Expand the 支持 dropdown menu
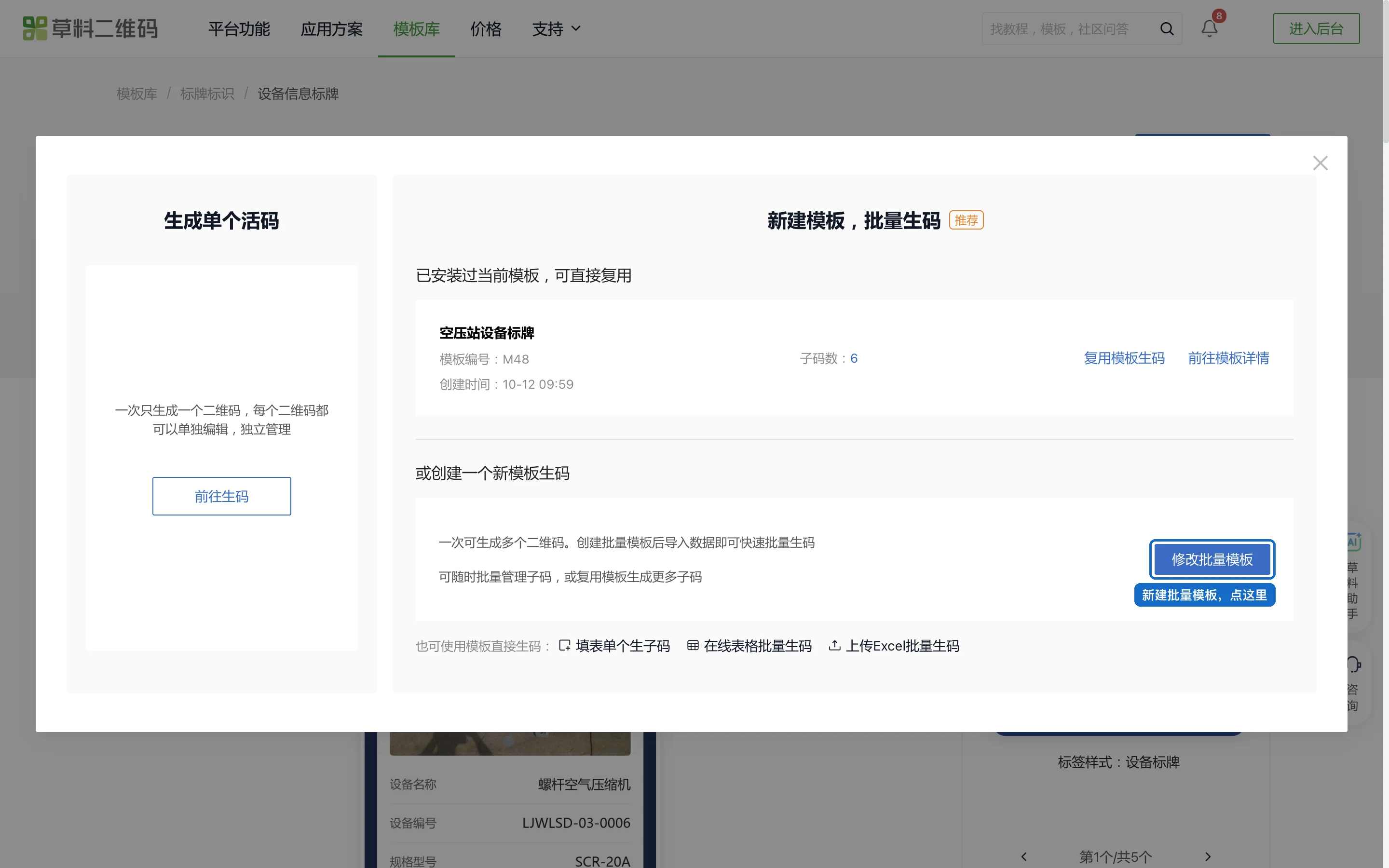The height and width of the screenshot is (868, 1389). coord(556,29)
